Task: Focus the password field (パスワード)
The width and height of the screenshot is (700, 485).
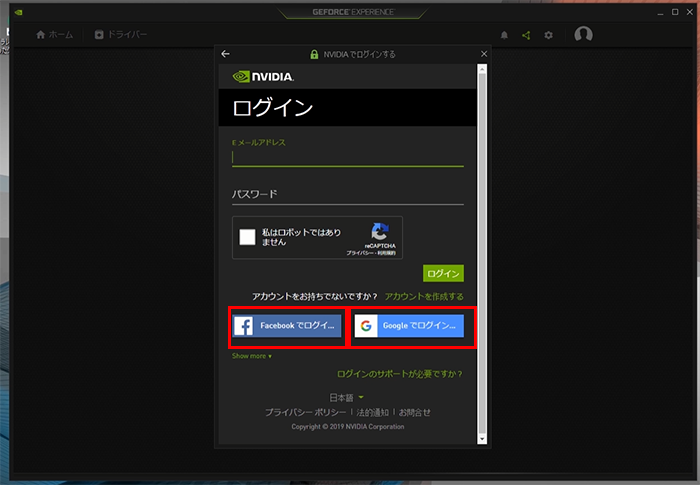Action: 348,195
